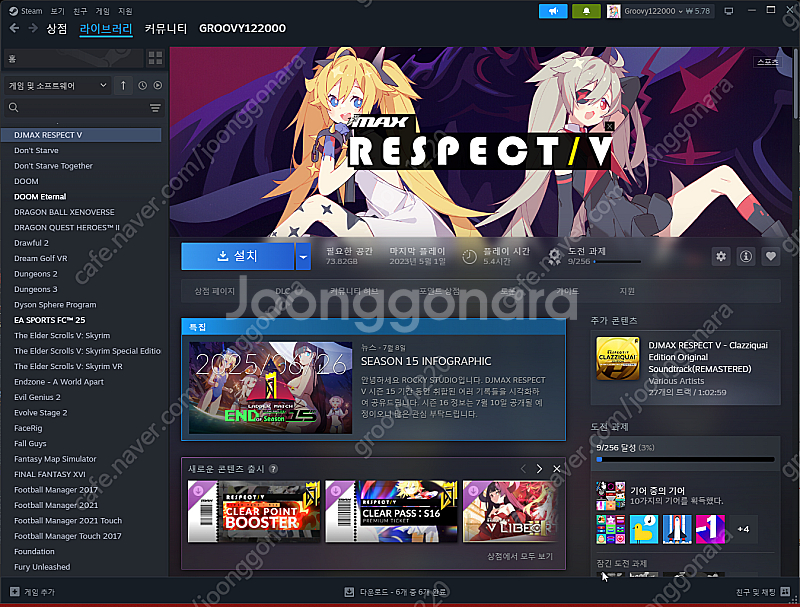This screenshot has width=800, height=607.
Task: Open advanced filter options in search bar
Action: pos(155,108)
